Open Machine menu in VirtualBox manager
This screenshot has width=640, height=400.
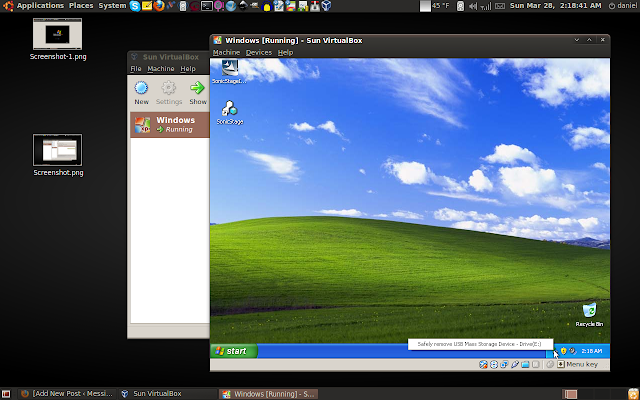(x=161, y=69)
